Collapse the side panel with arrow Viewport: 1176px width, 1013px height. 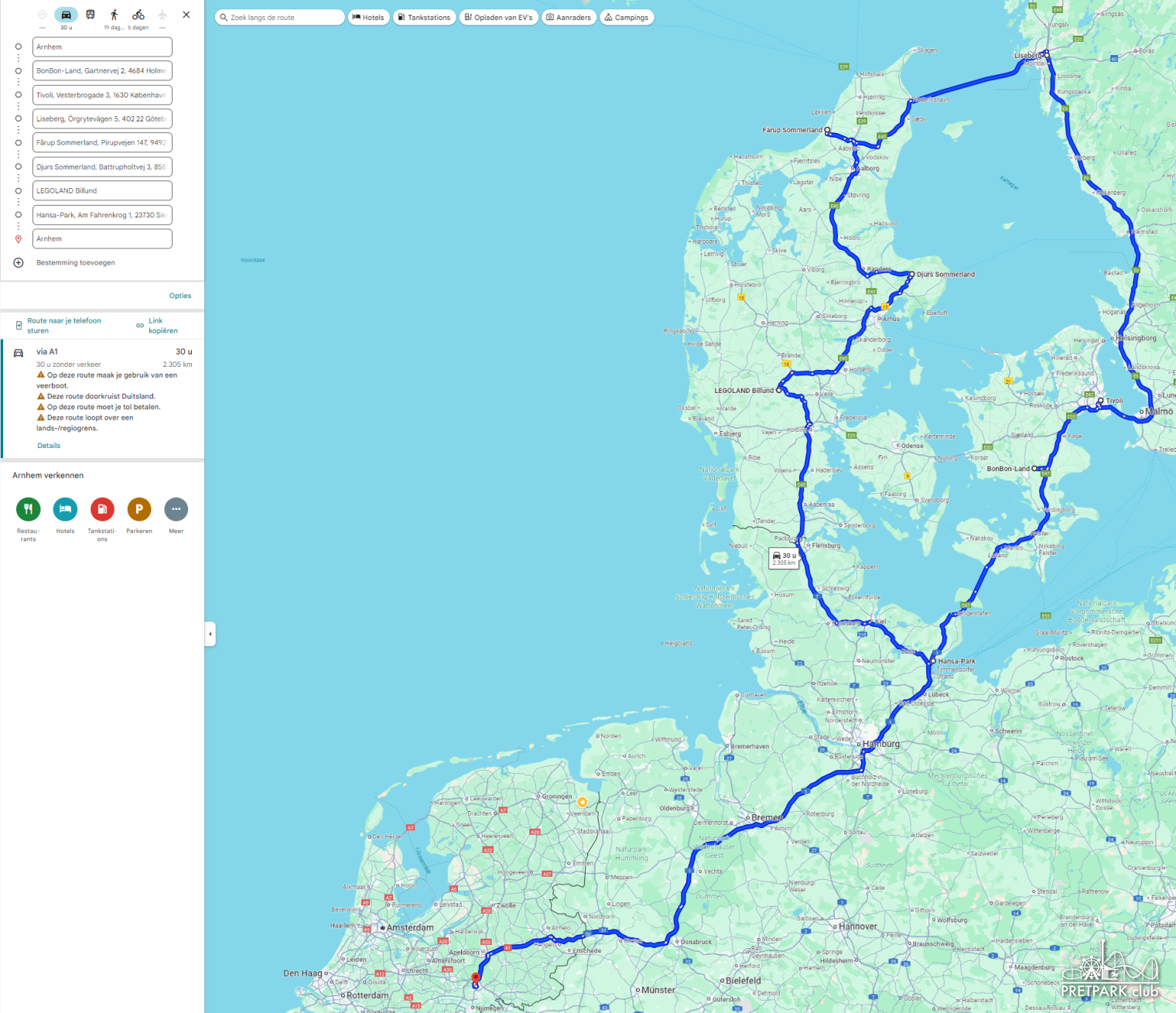pos(210,634)
